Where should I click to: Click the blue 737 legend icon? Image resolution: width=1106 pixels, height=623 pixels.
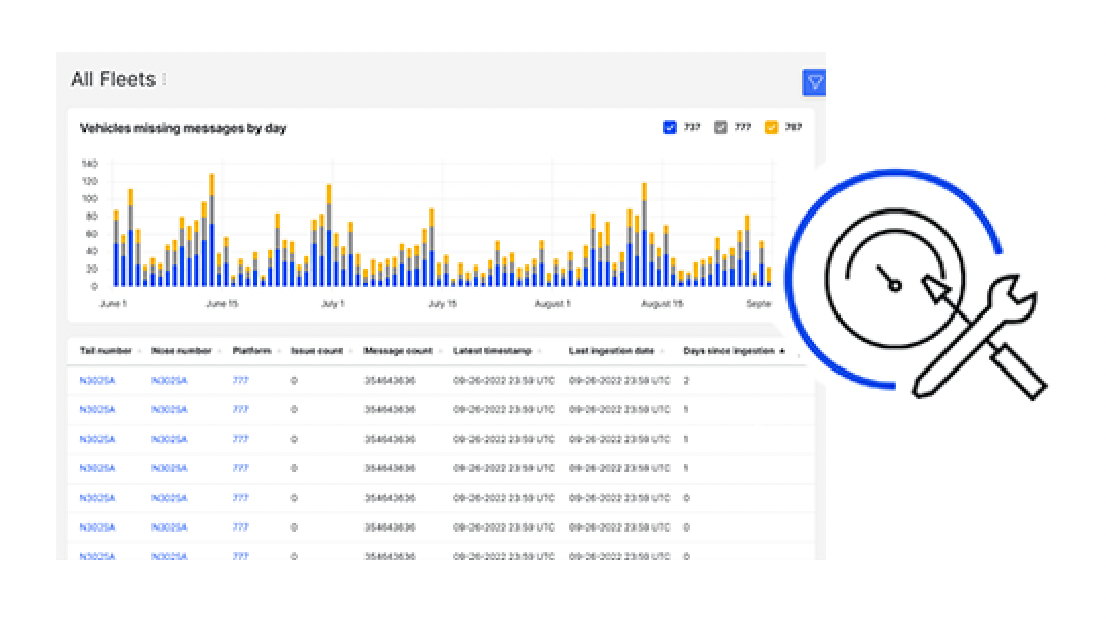tap(670, 127)
